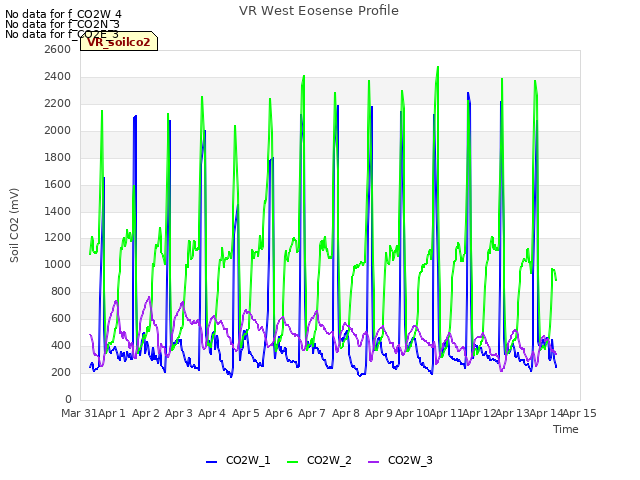This screenshot has height=480, width=640.
Task: Click the blue CO2W_1 peak on Apr 12
Action: pos(468,93)
